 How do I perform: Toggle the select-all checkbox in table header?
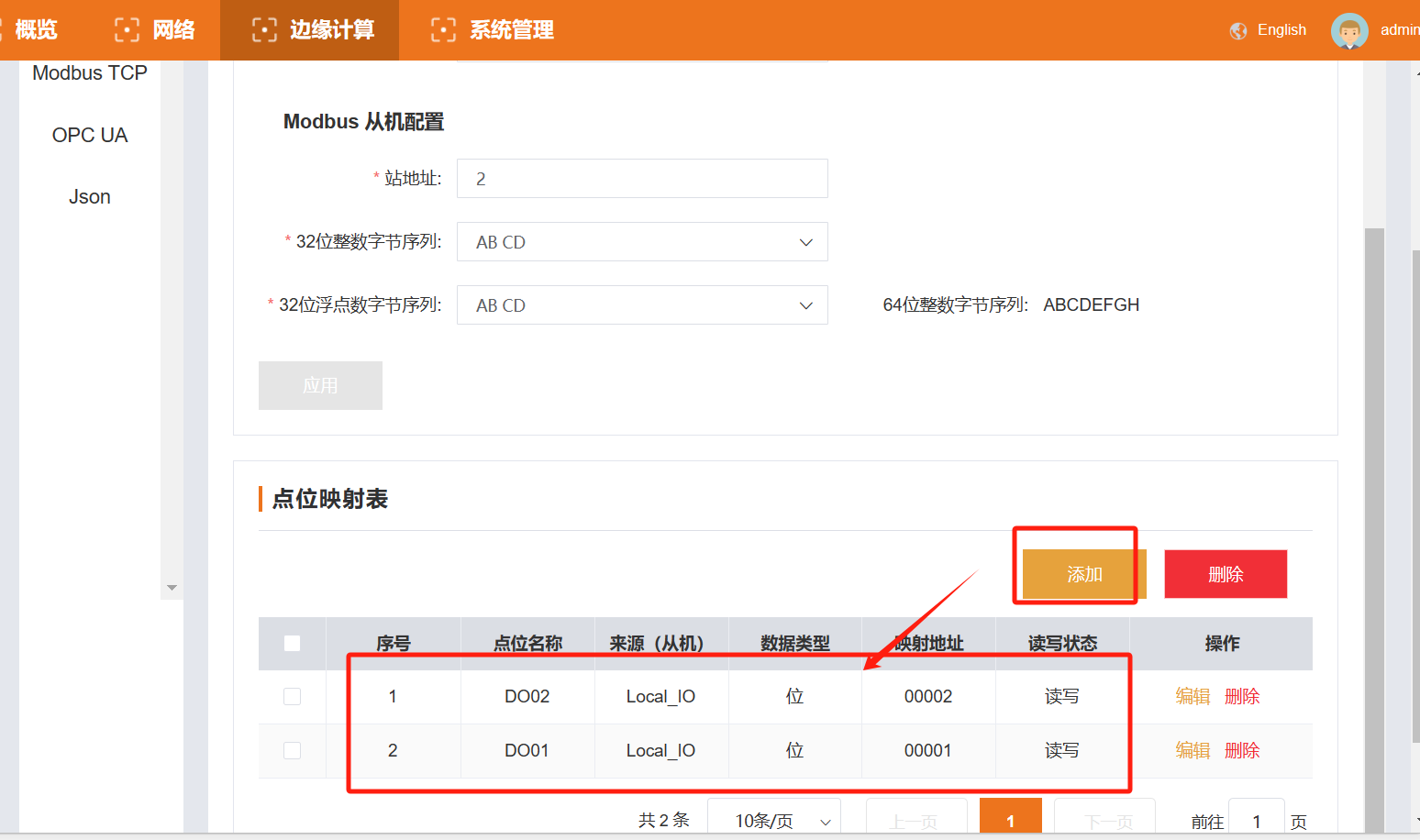point(292,644)
